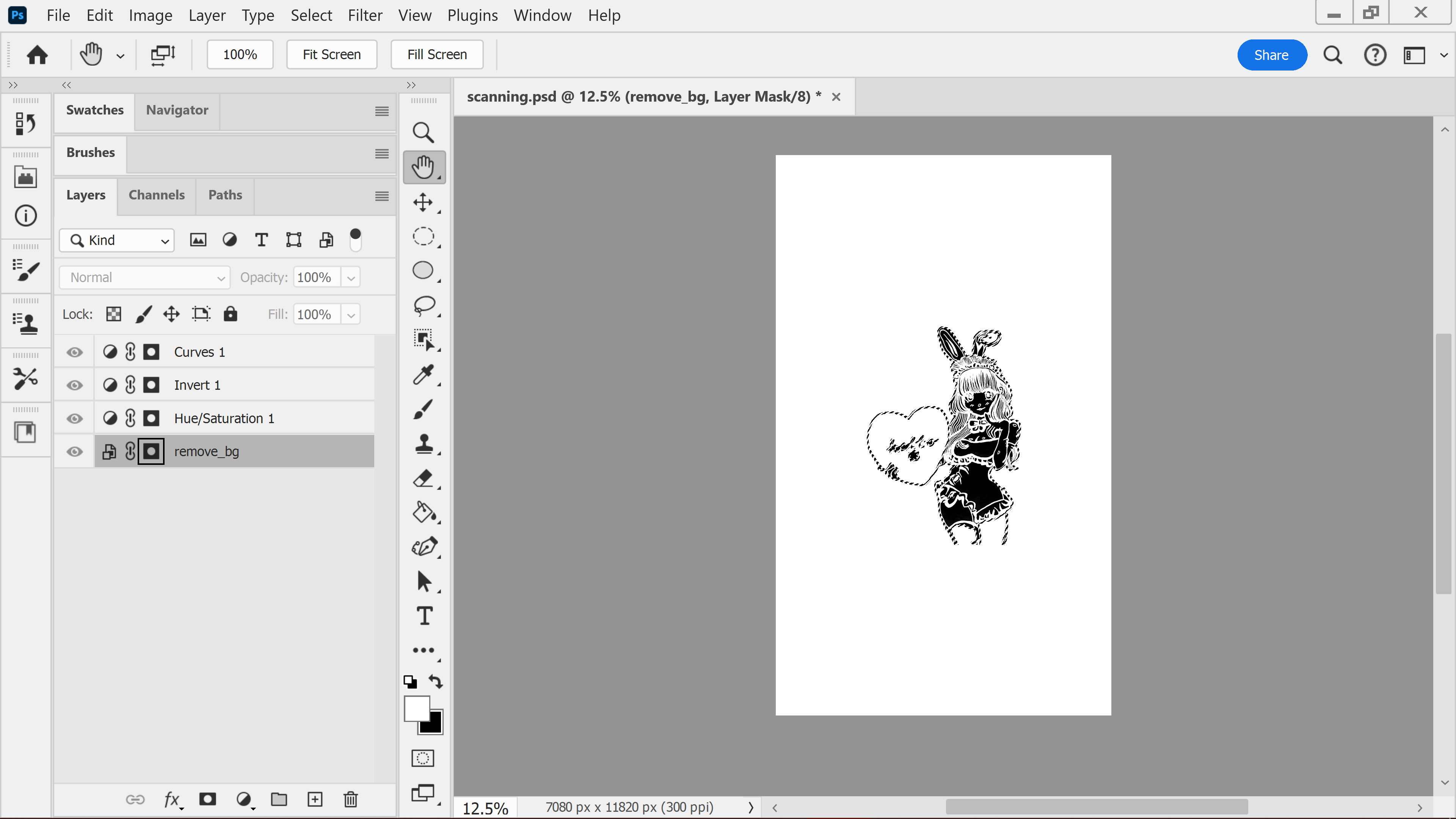Click the Share button
This screenshot has height=819, width=1456.
[1271, 55]
